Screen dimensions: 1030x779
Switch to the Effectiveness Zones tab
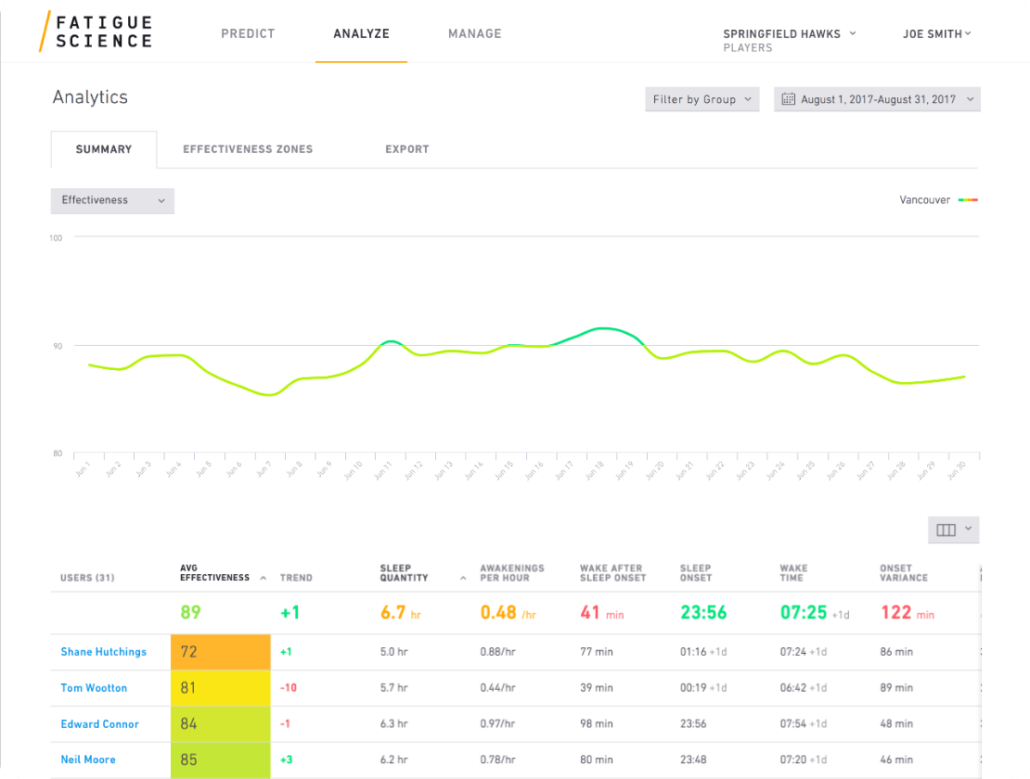coord(248,149)
